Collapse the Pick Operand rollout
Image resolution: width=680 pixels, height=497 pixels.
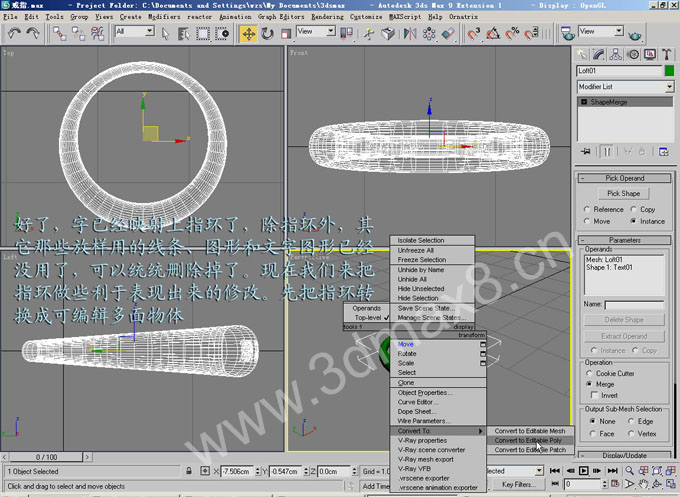pos(624,178)
